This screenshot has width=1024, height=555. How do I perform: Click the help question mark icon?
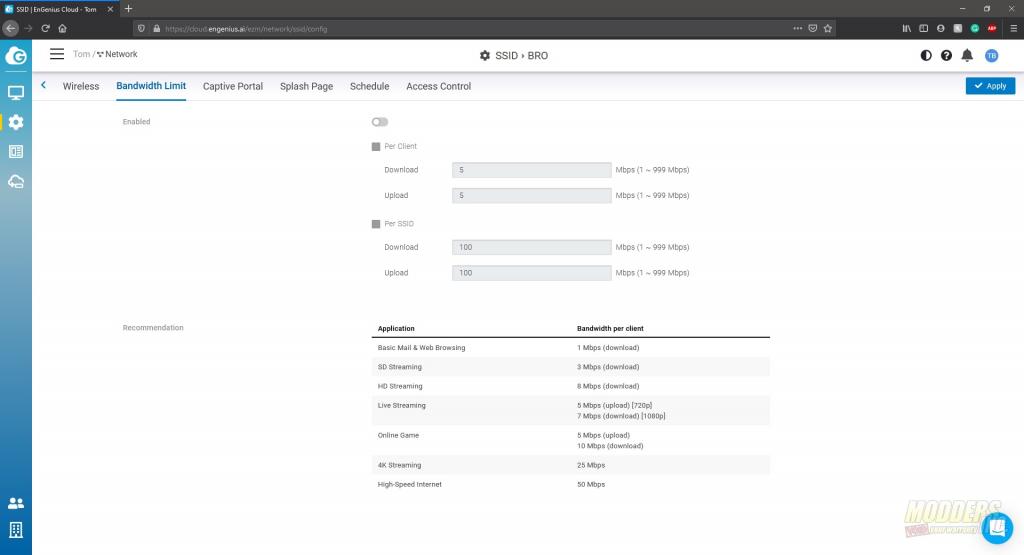[x=946, y=55]
